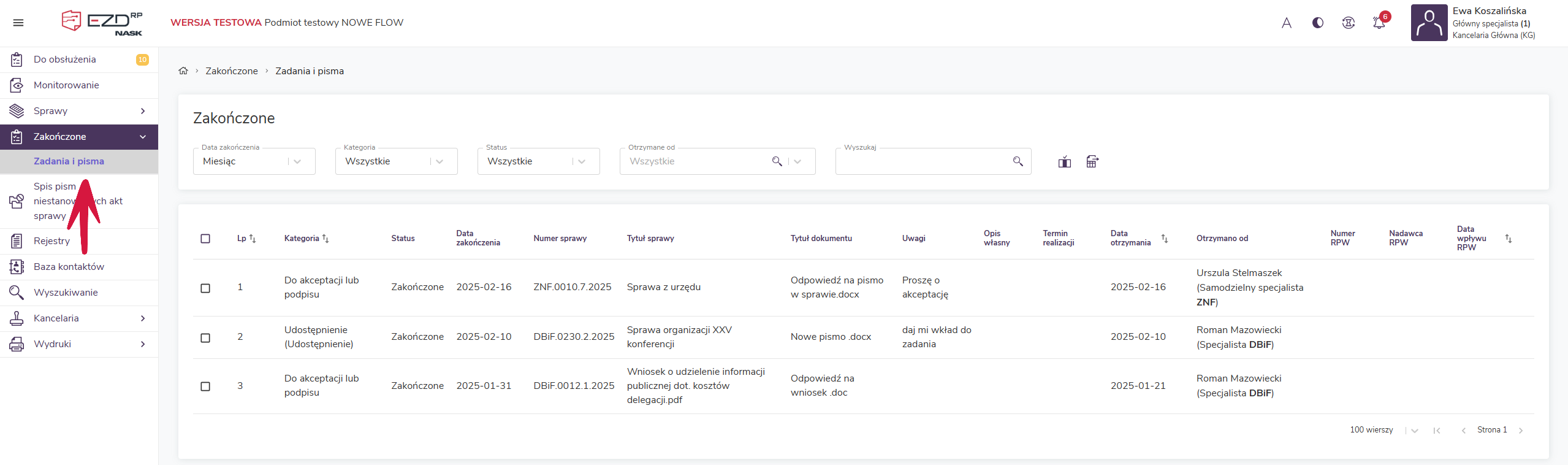Sort by Data otrzymania column arrows

[1164, 239]
